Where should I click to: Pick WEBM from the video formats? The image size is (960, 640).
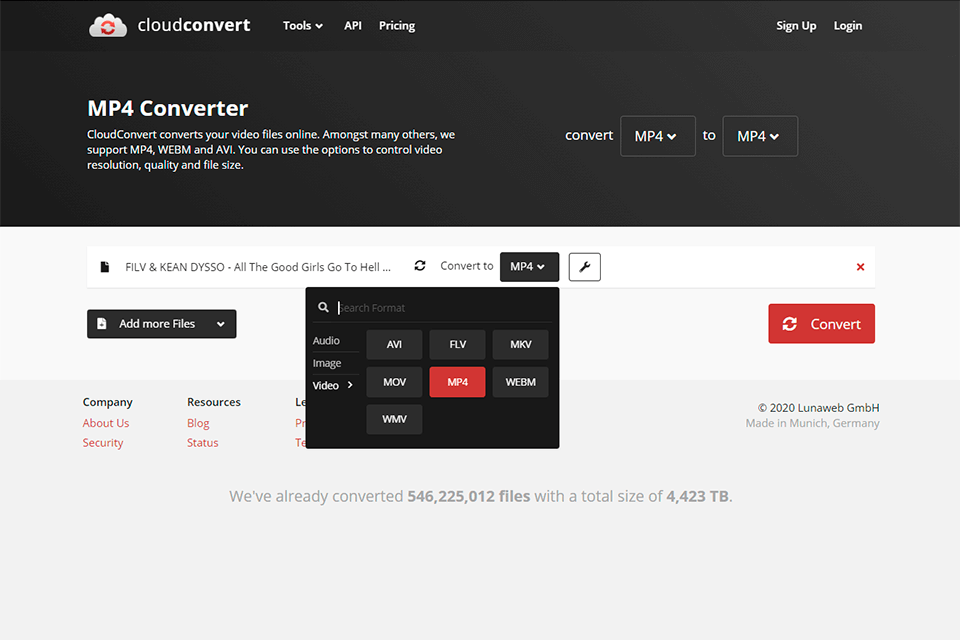520,382
